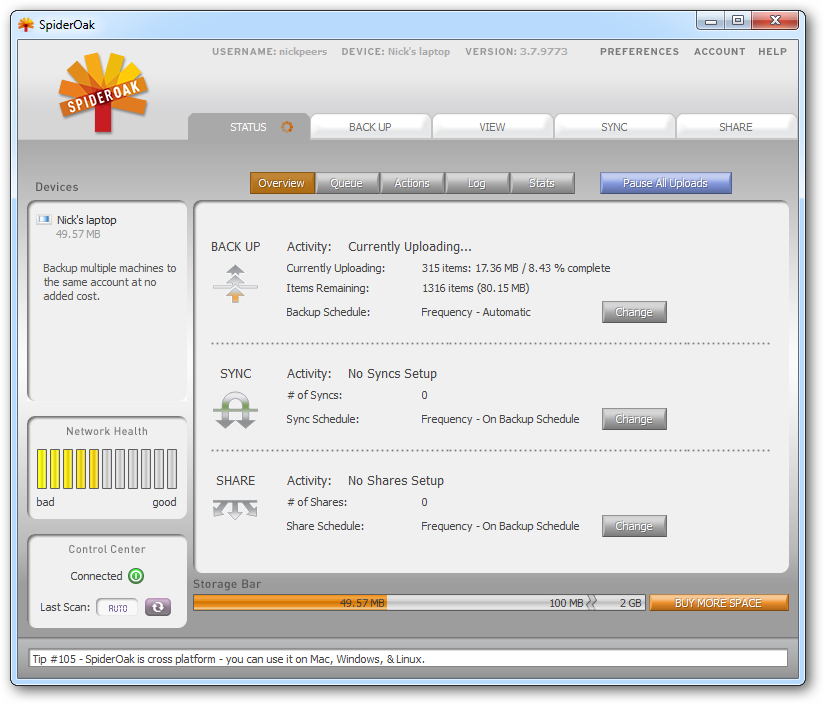Open the HELP menu

coord(772,51)
